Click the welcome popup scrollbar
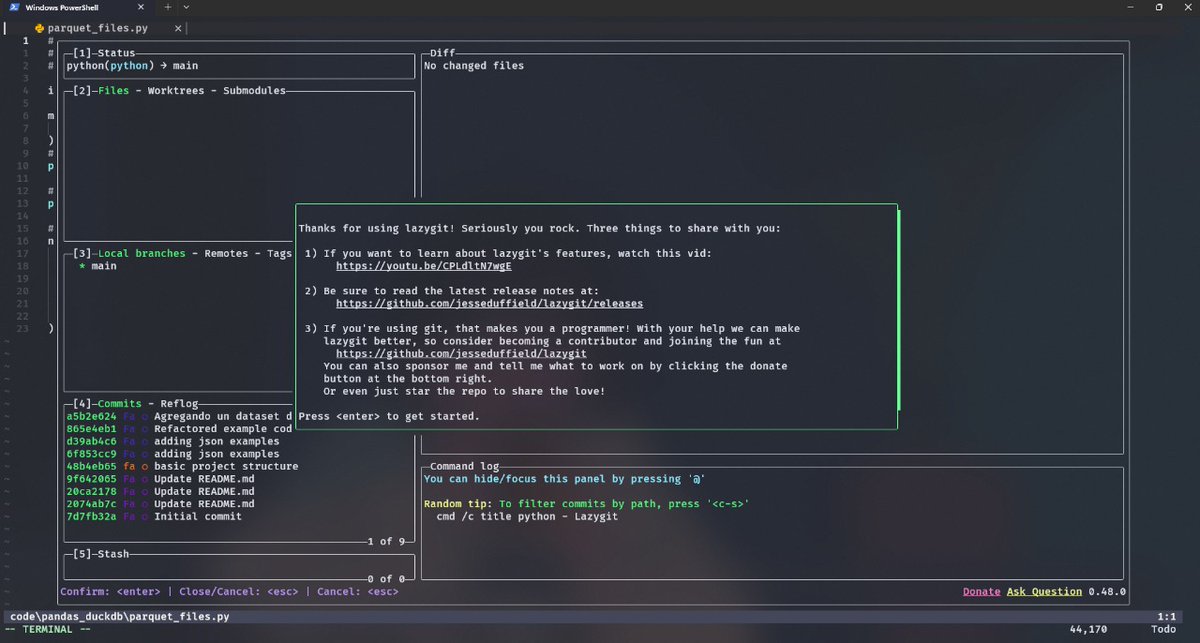Viewport: 1200px width, 643px height. [x=899, y=310]
